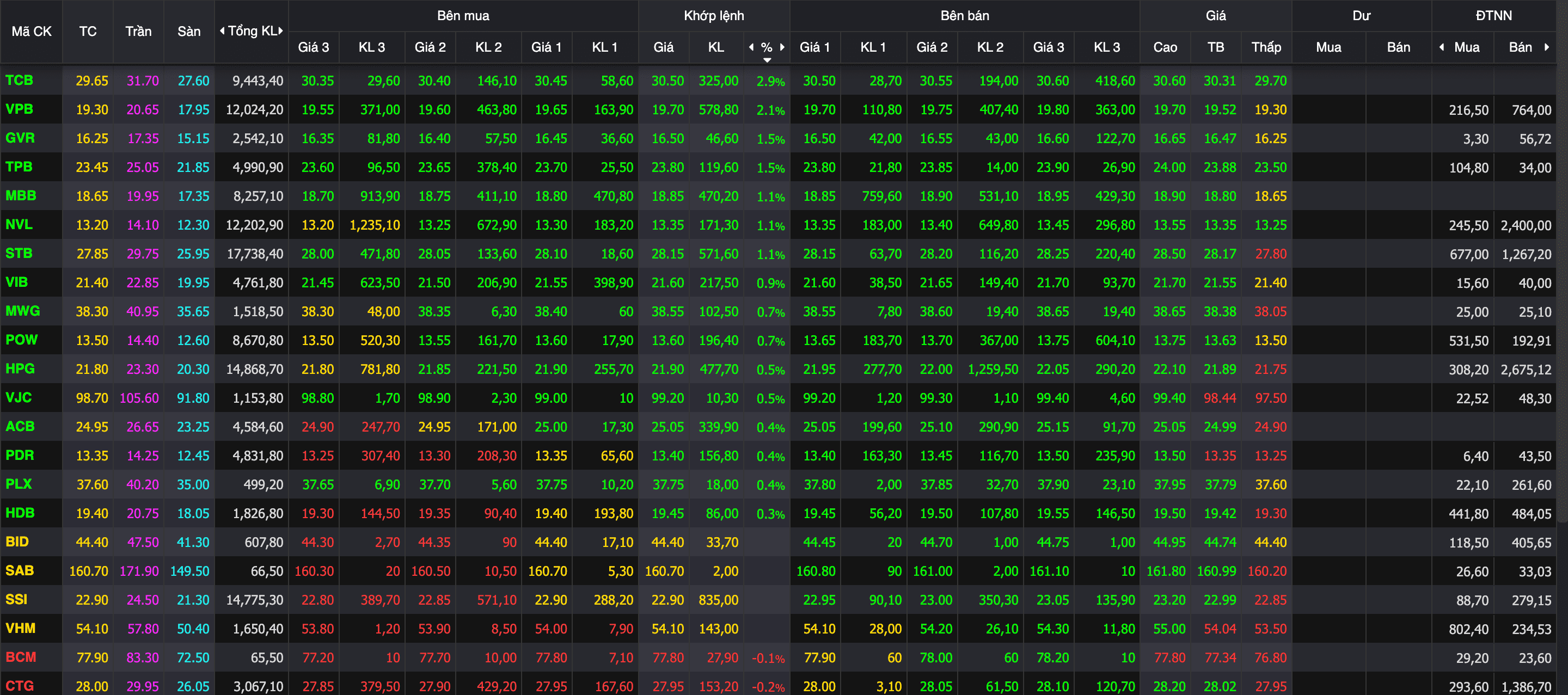Viewport: 1568px width, 695px height.
Task: Click the Dư Bán header
Action: 1398,47
